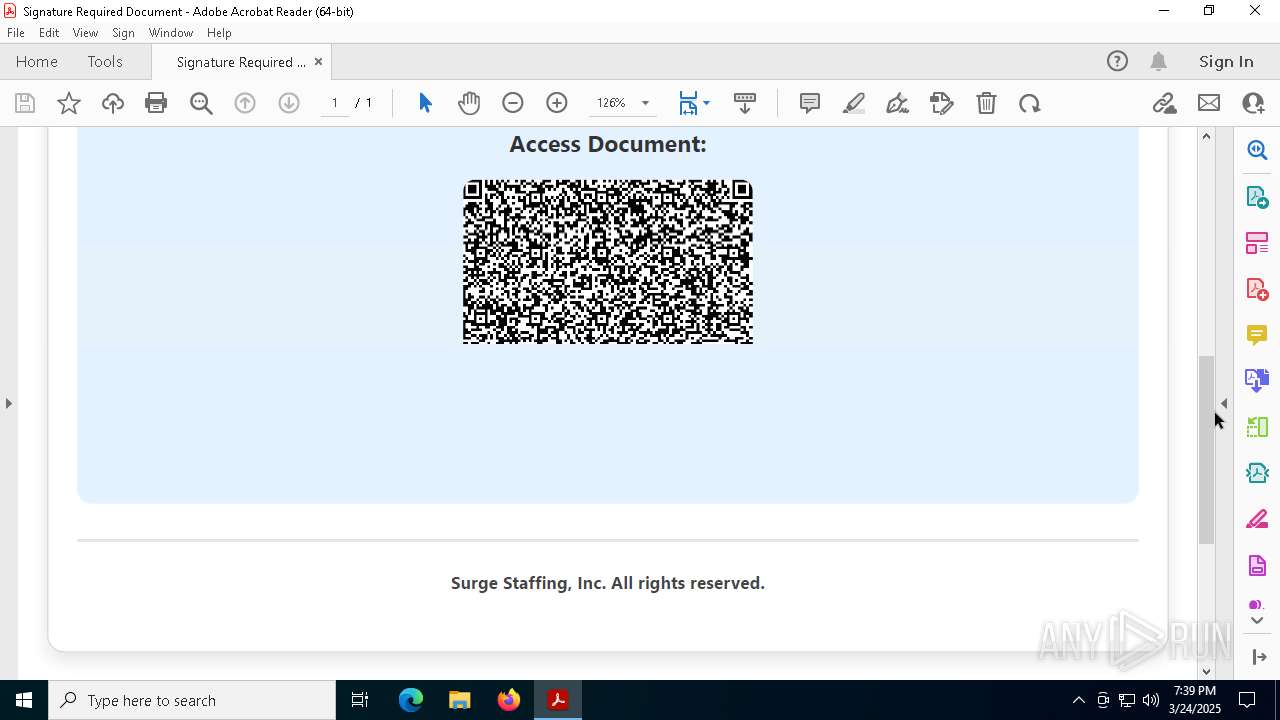Zoom in with plus icon

pos(557,103)
